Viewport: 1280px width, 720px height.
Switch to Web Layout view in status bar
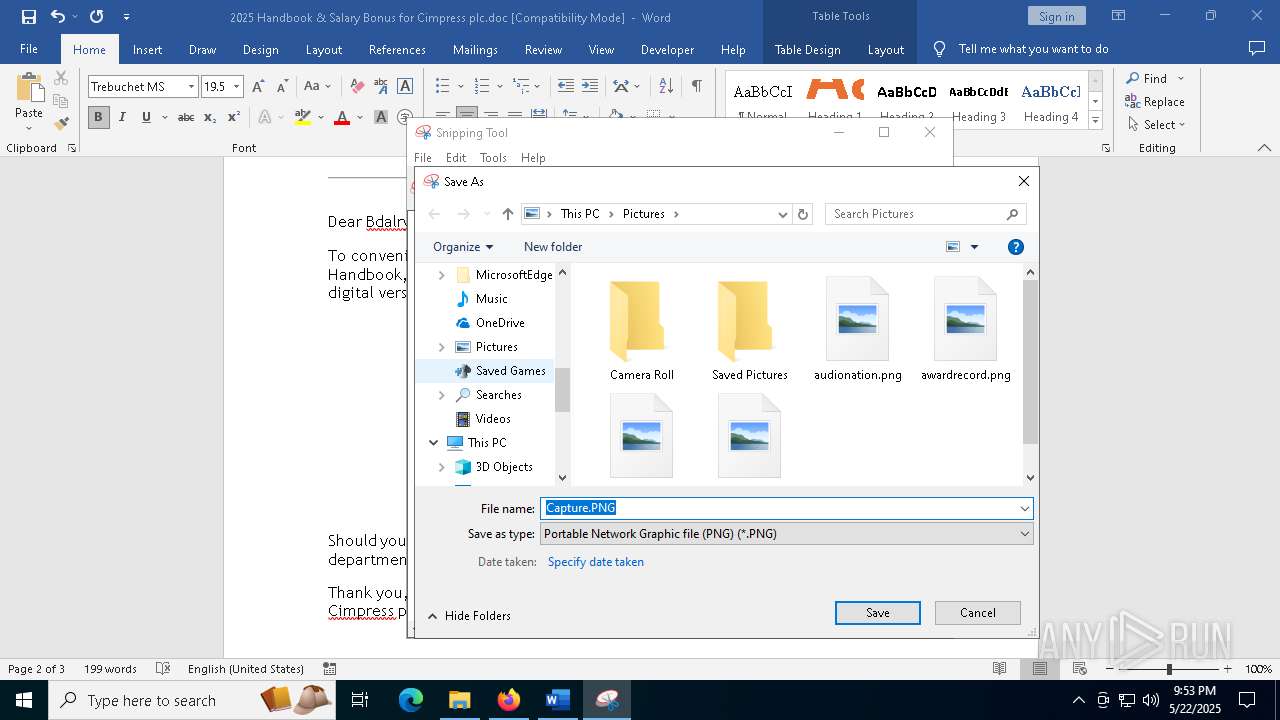(x=1079, y=669)
